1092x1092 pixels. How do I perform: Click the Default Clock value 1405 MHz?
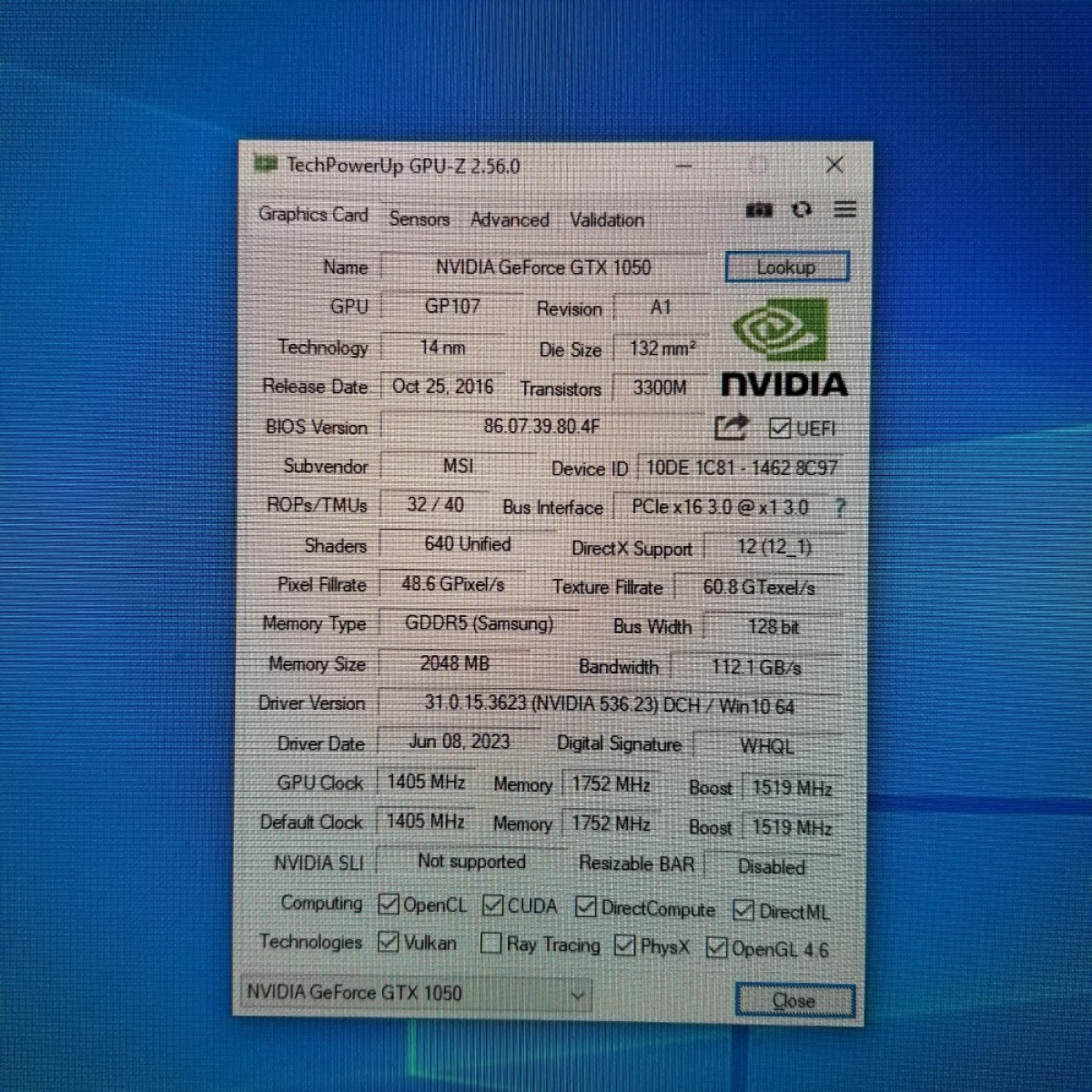click(x=426, y=821)
